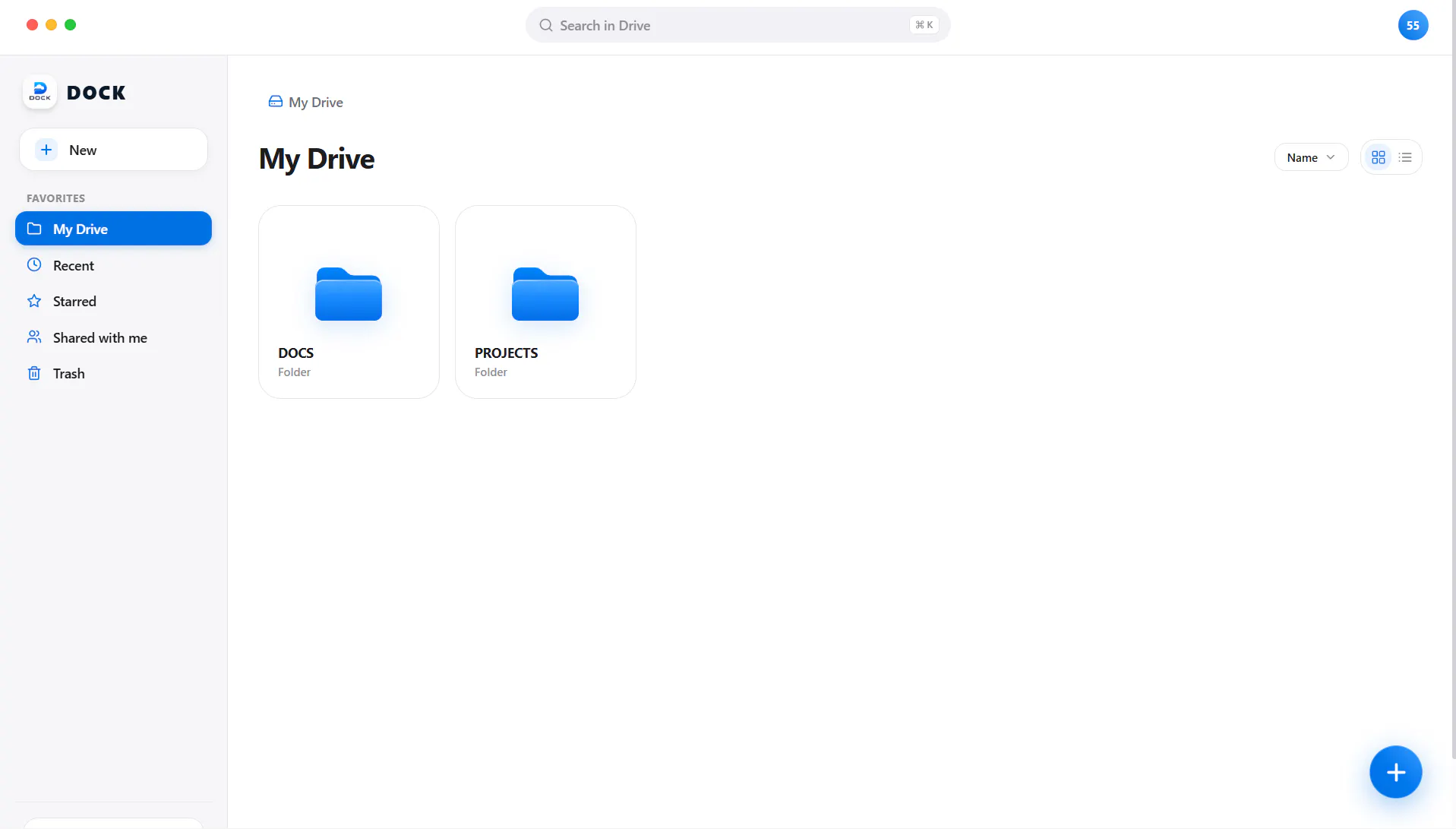Click the New button
Image resolution: width=1456 pixels, height=829 pixels.
(113, 150)
